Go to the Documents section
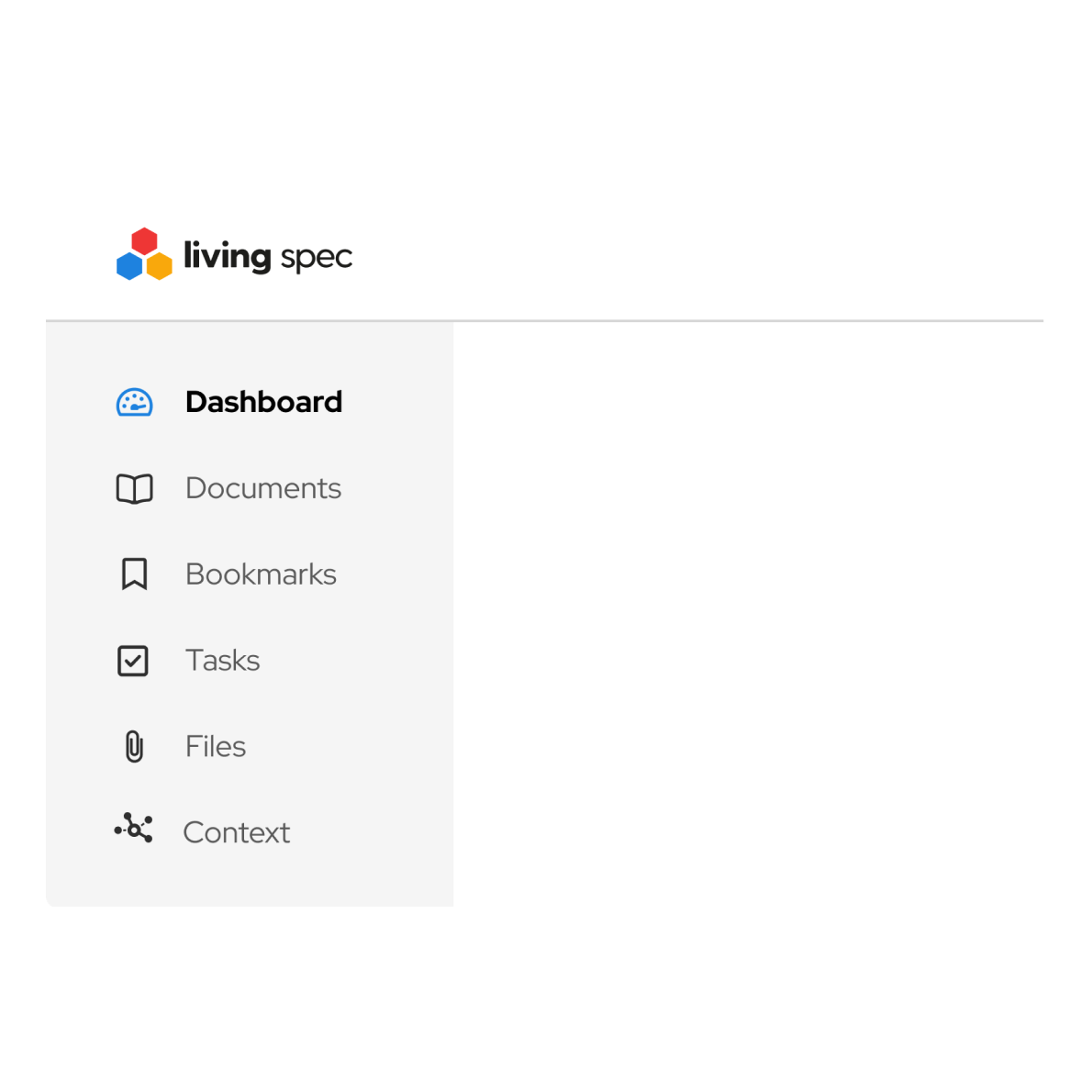Viewport: 1092px width, 1092px height. tap(263, 488)
